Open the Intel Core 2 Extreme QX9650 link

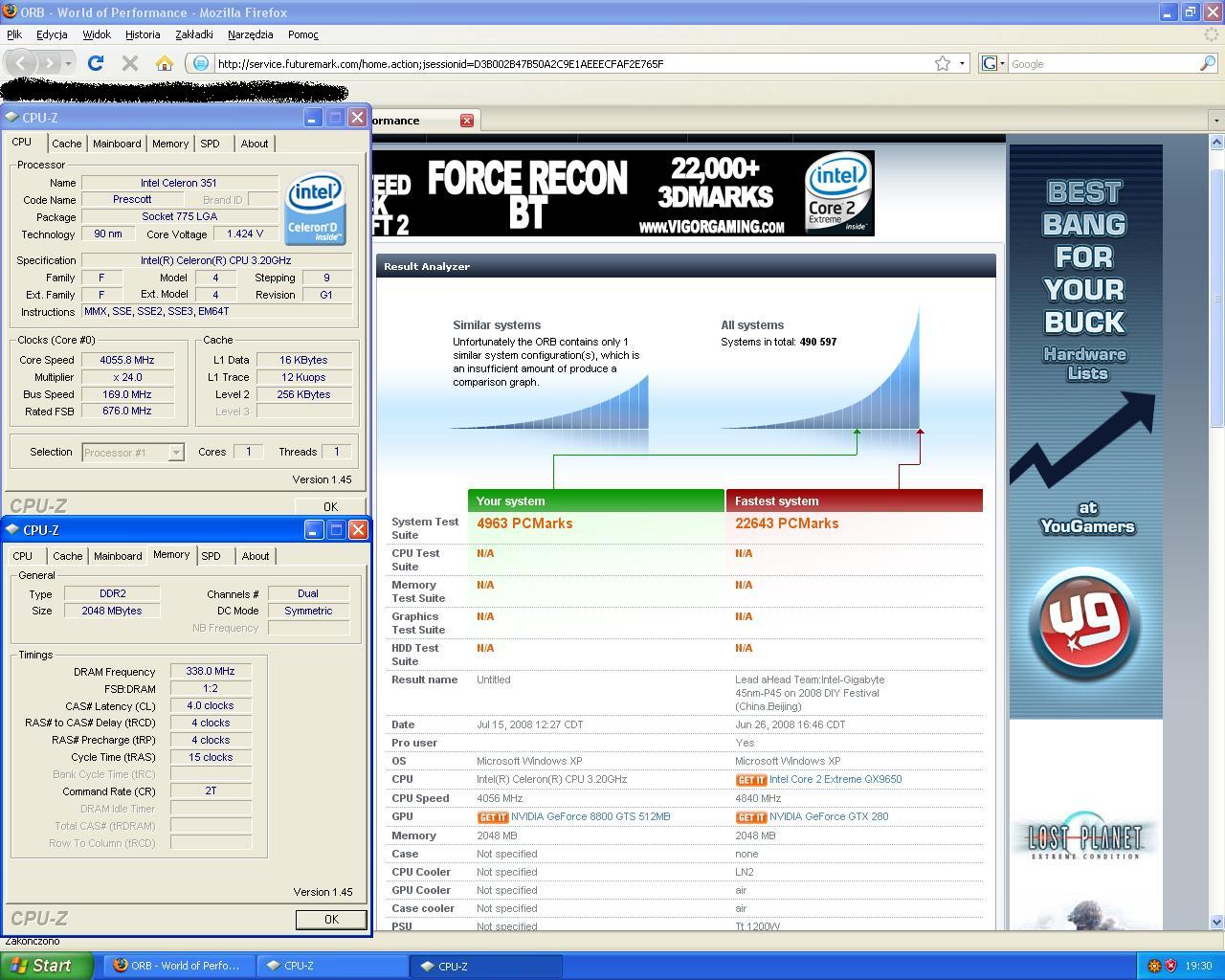pyautogui.click(x=835, y=779)
